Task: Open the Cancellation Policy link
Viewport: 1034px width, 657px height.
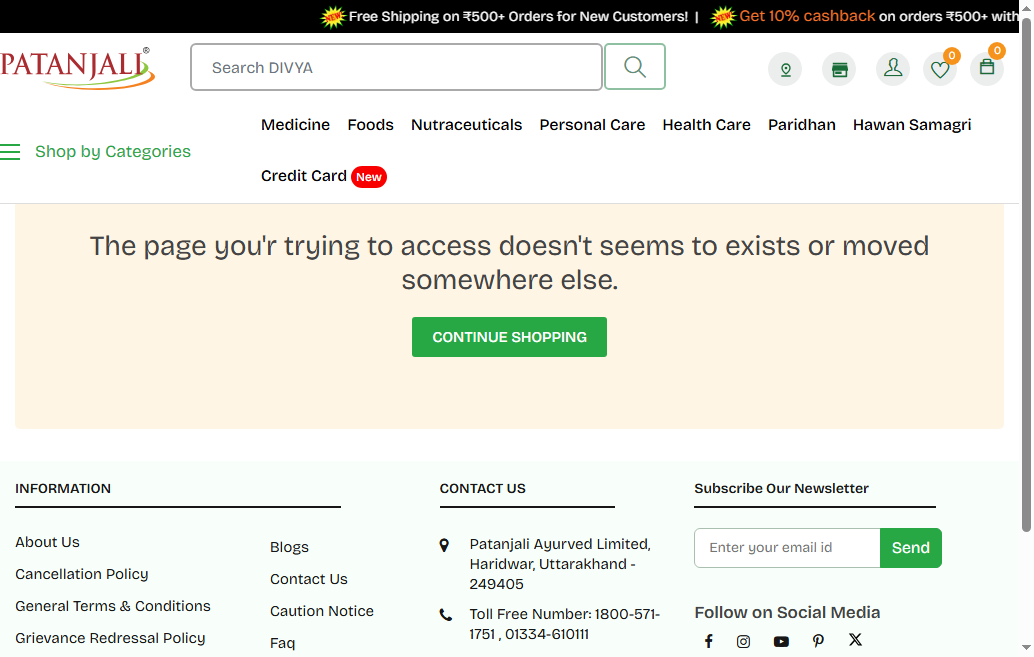Action: pos(82,574)
